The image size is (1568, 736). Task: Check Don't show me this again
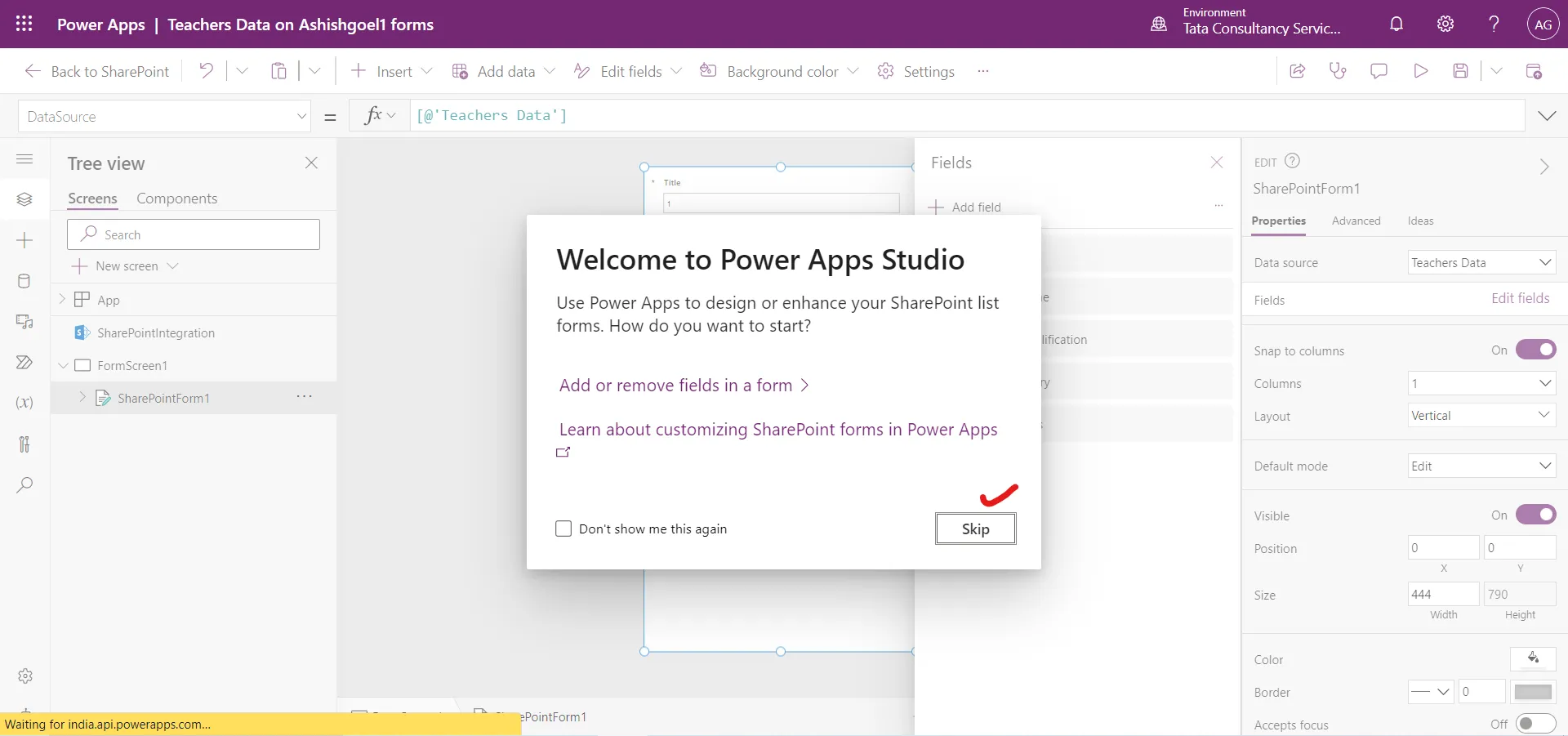tap(563, 529)
